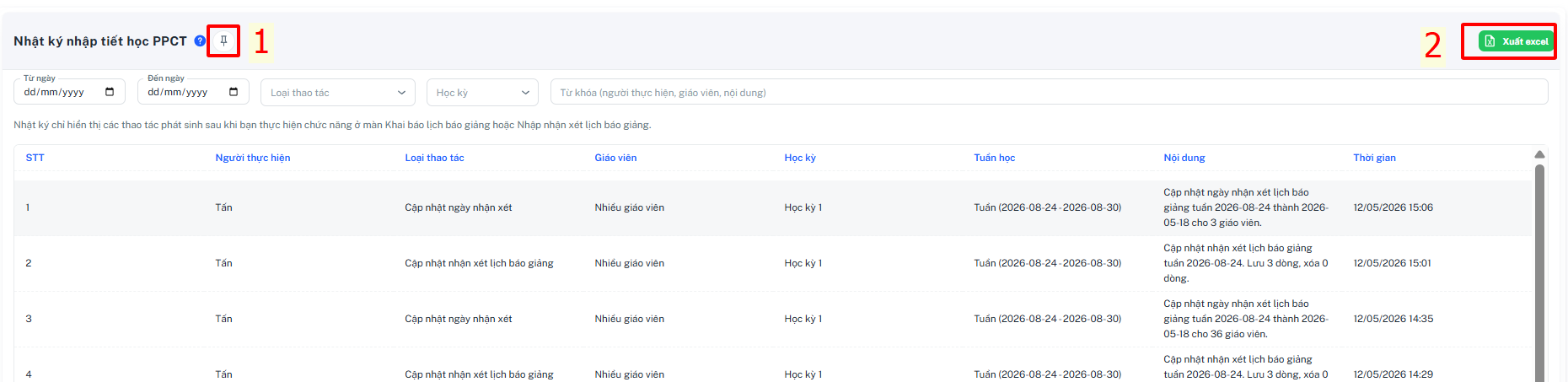Screen dimensions: 1568x382
Task: Pin the Nhật ký nhập tiết học PPCT page
Action: pyautogui.click(x=223, y=40)
